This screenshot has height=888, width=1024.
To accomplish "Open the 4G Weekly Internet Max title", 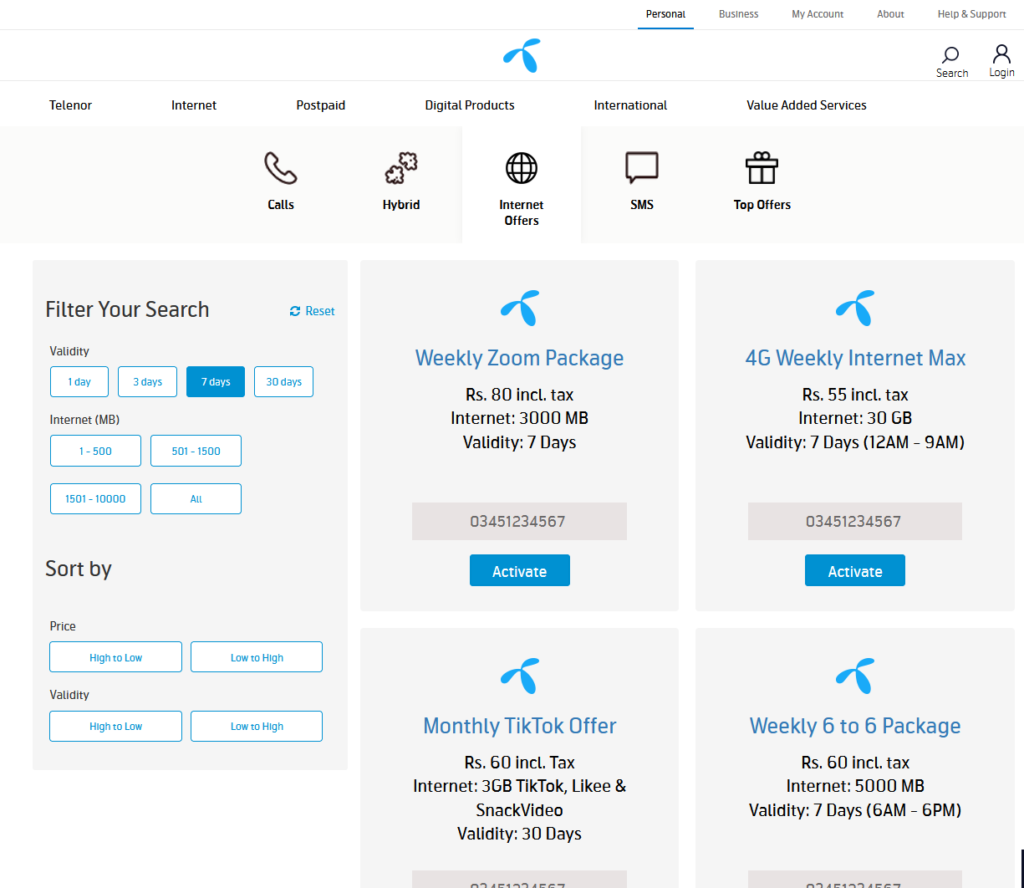I will tap(855, 358).
